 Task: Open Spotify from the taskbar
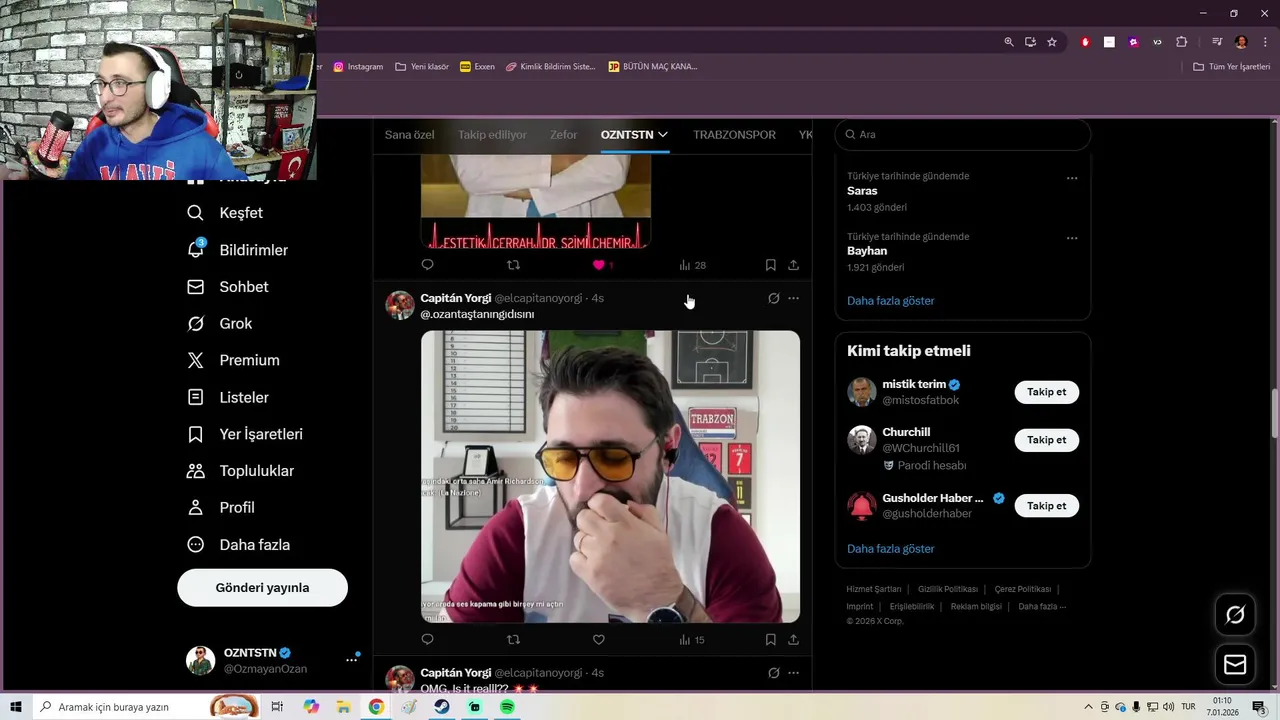coord(507,707)
